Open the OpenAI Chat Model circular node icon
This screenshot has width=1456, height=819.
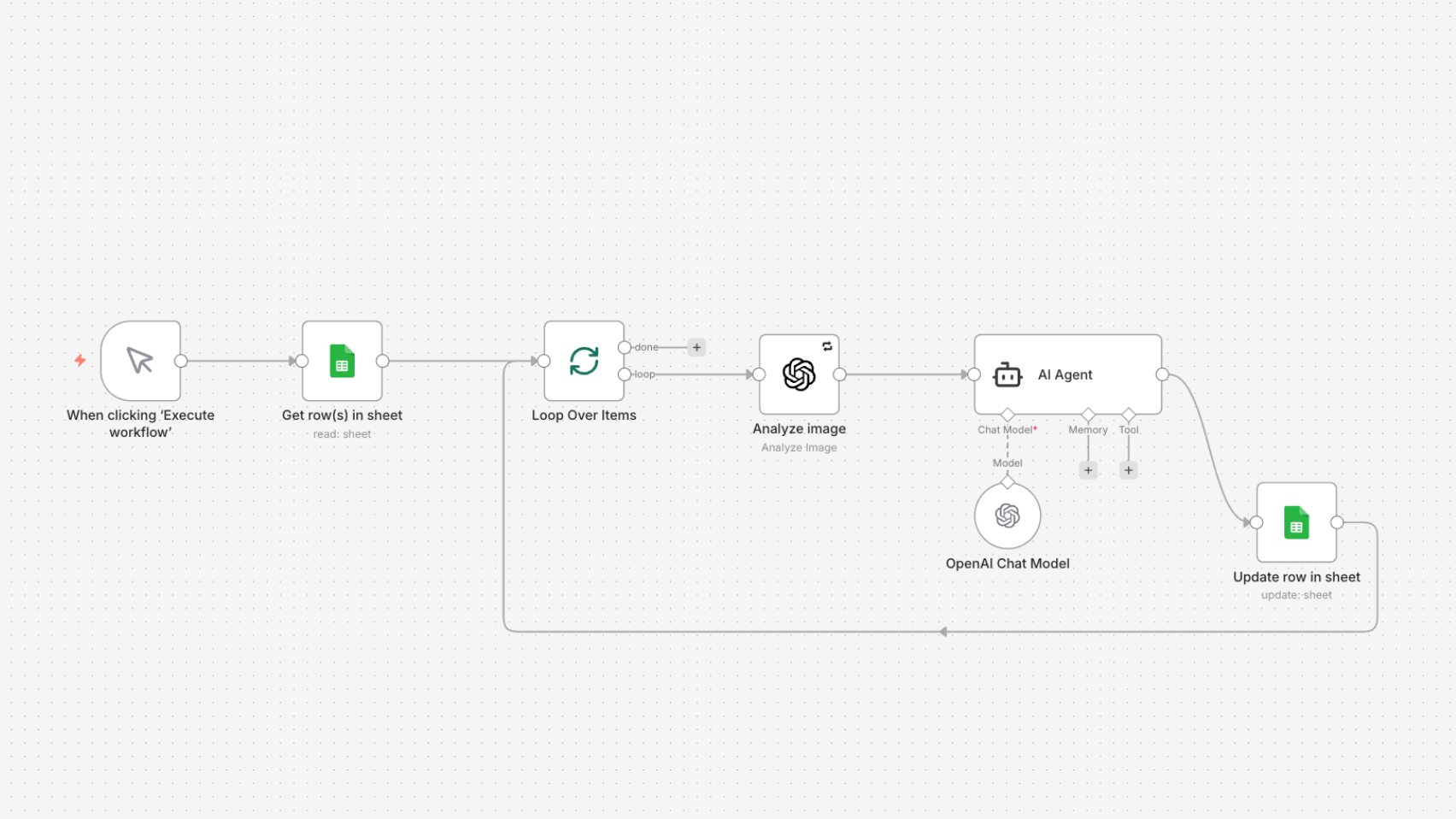[1007, 516]
